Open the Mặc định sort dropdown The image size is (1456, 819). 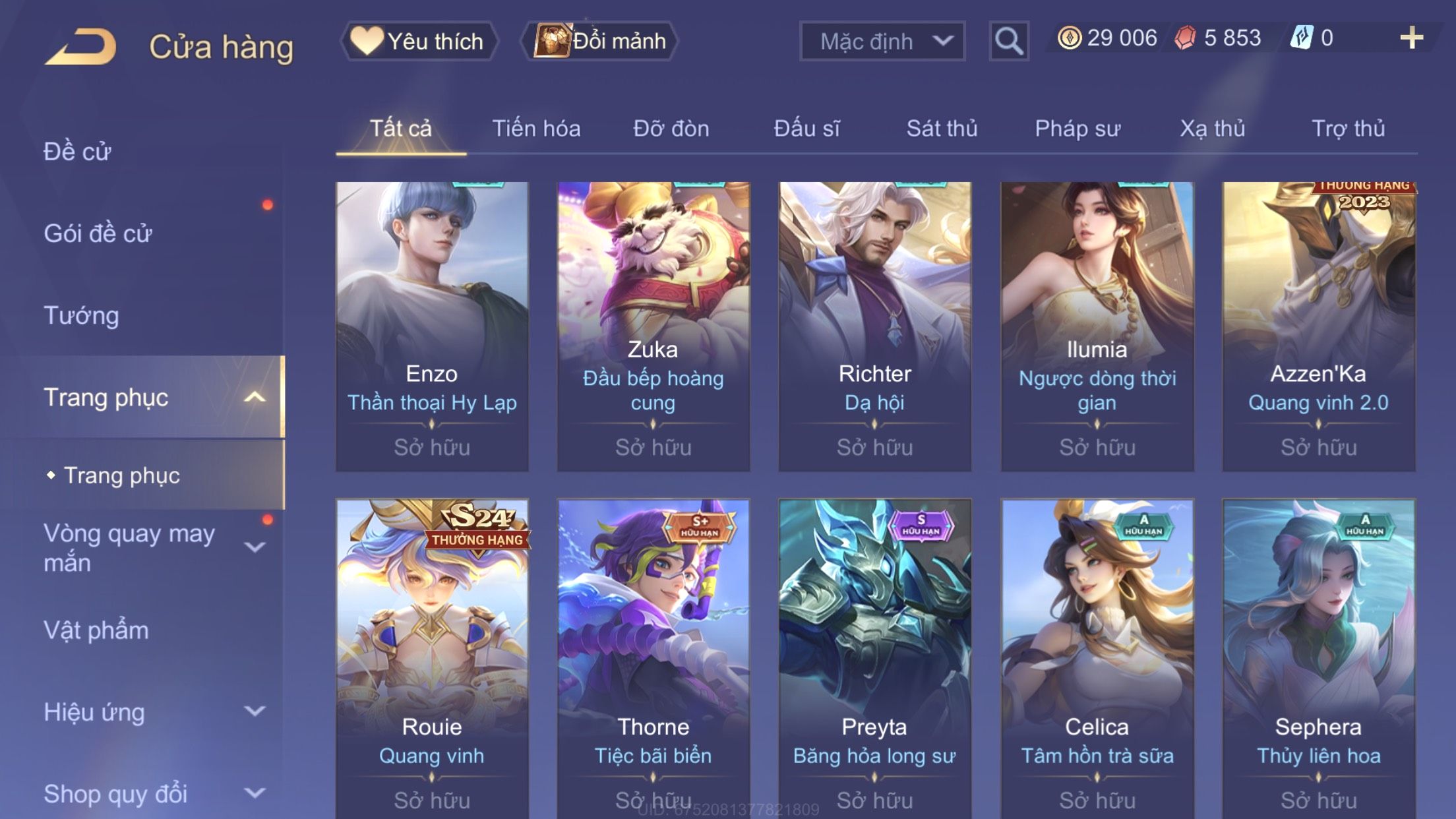(882, 41)
